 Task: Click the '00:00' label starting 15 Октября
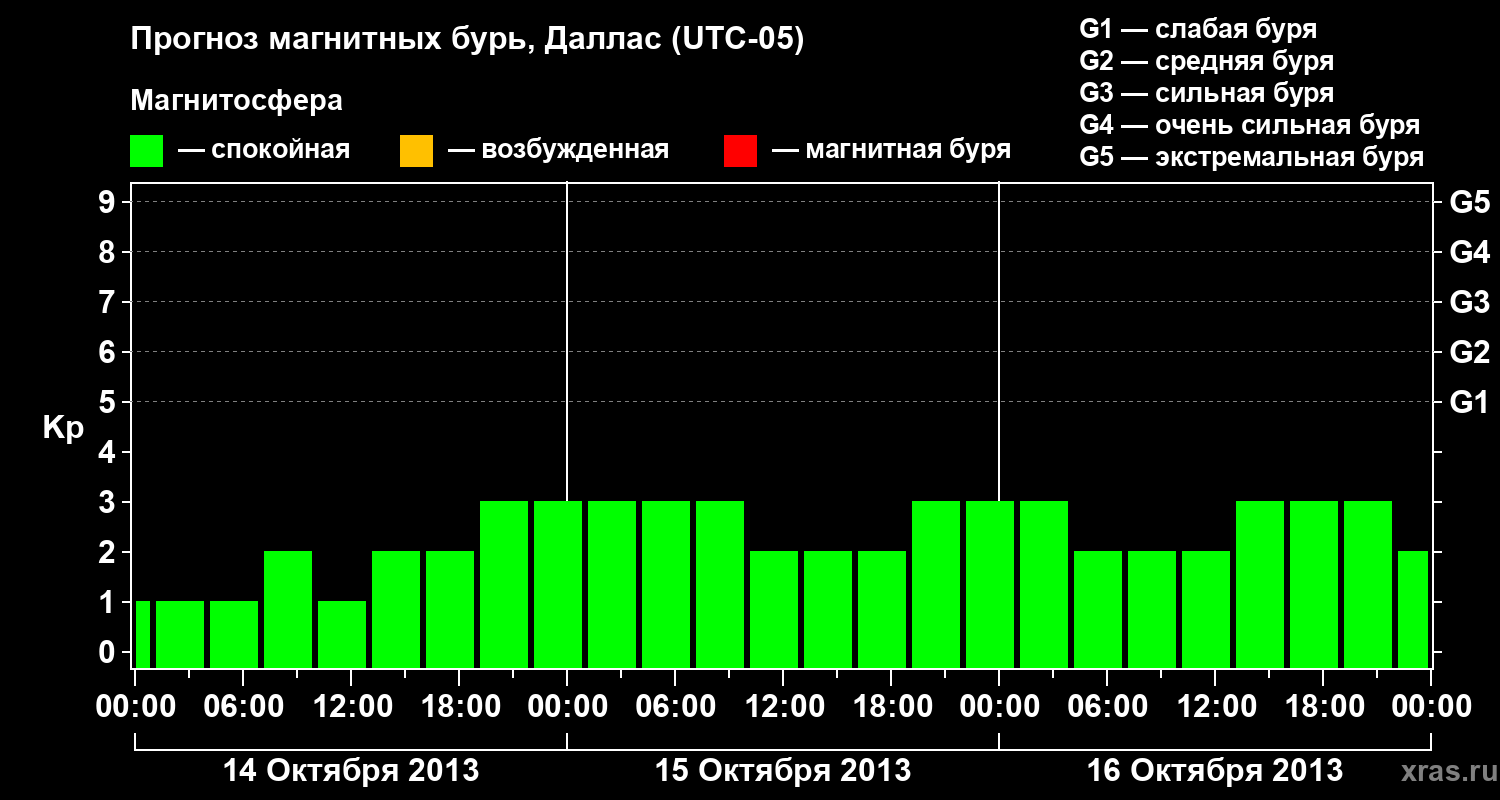pos(567,706)
